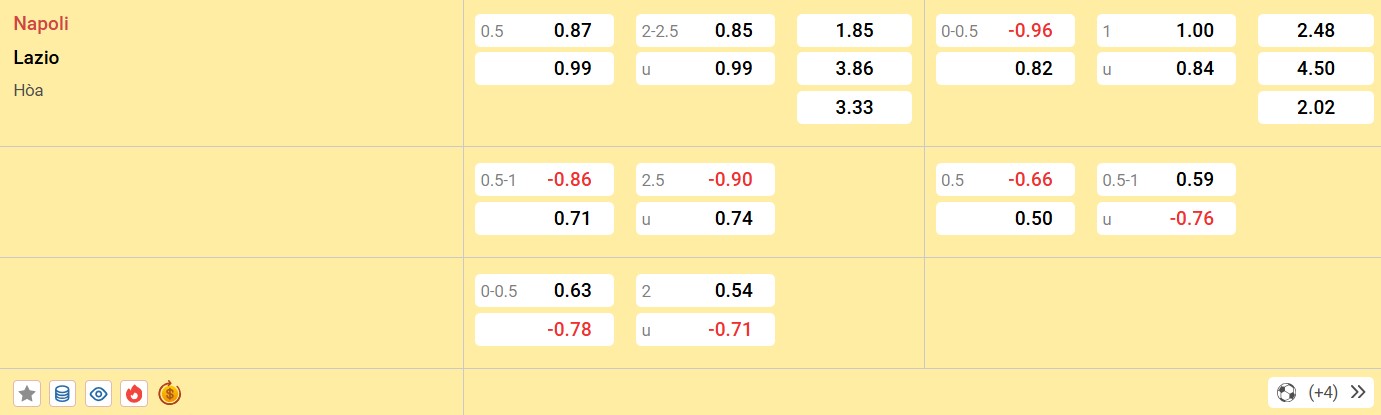
Task: Select over 2-2.5 odds 0.85
Action: (705, 31)
